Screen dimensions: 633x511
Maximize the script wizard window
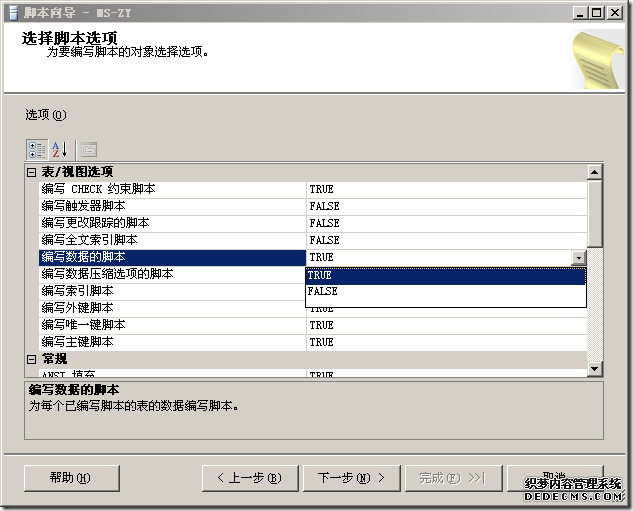600,12
